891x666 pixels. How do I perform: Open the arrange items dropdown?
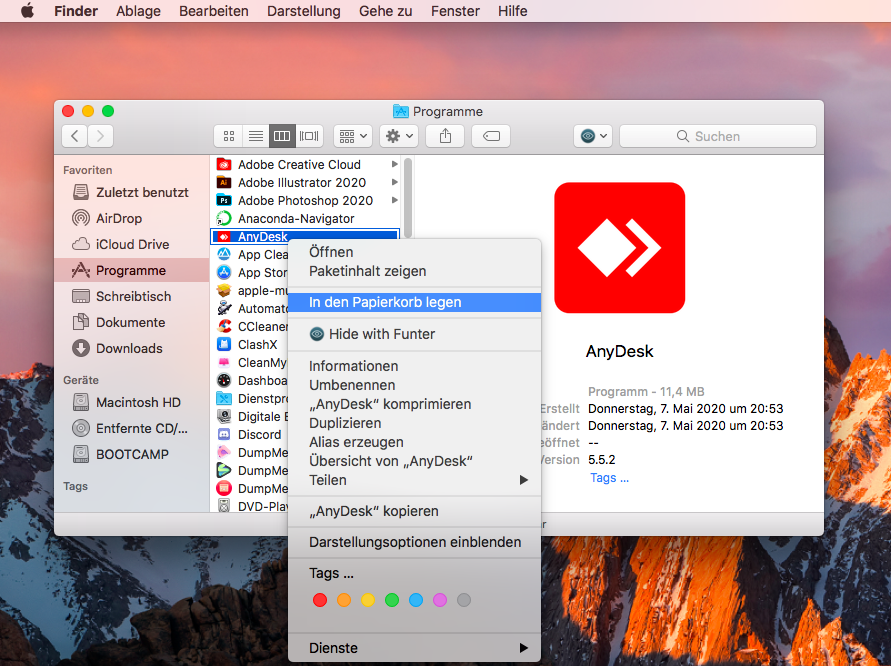click(x=353, y=136)
